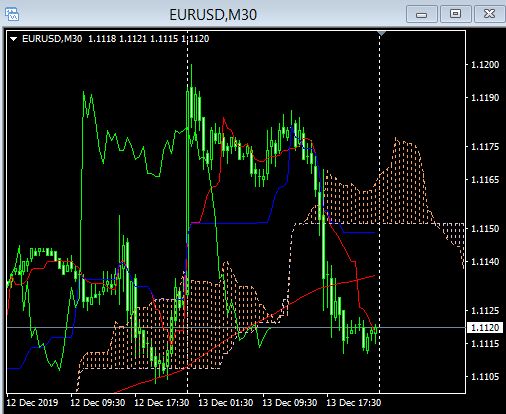Screen dimensions: 506x414
Task: Click the 1.1175 price scale label
Action: (x=485, y=147)
